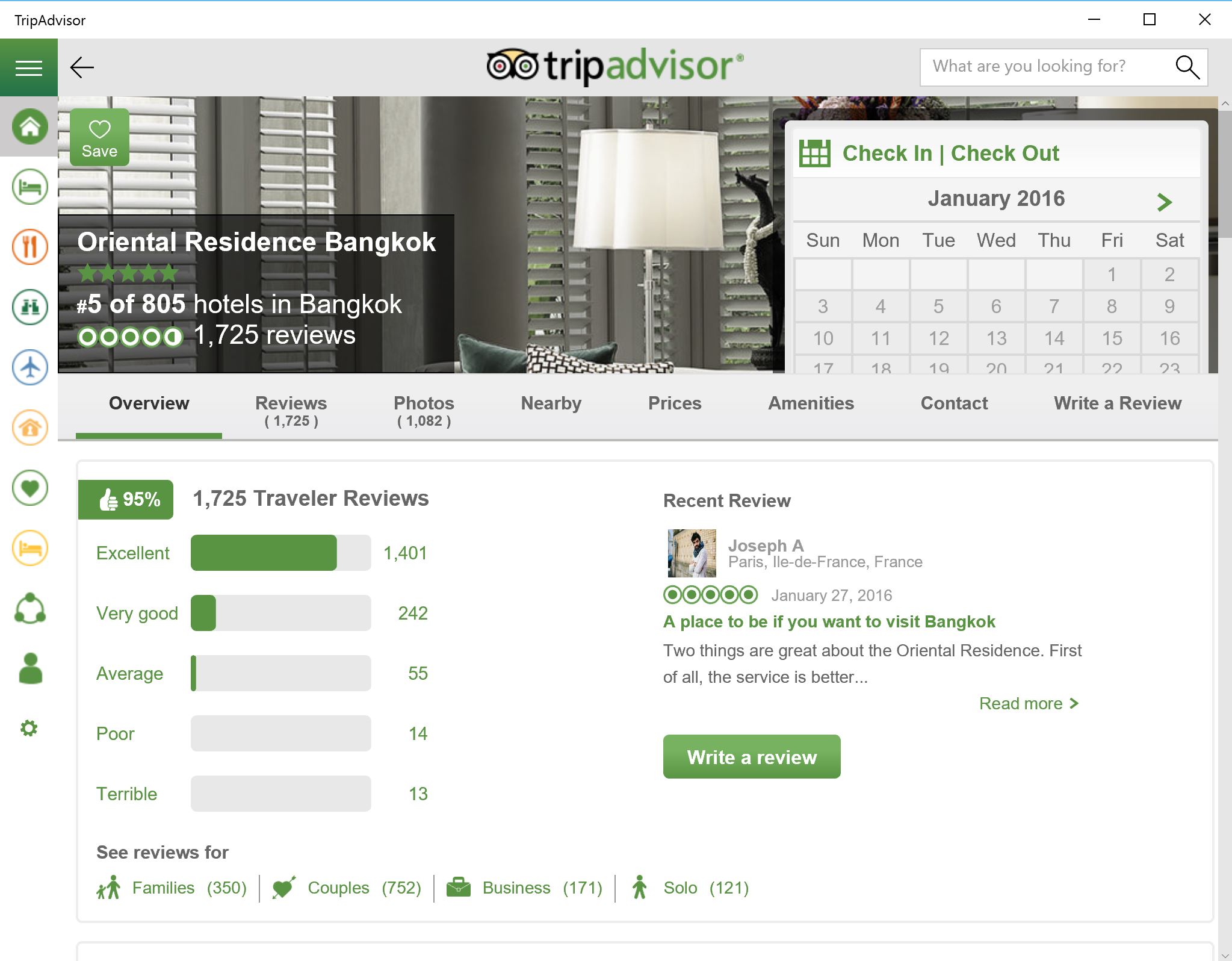This screenshot has height=961, width=1232.
Task: Open the Nearby tab
Action: click(551, 403)
